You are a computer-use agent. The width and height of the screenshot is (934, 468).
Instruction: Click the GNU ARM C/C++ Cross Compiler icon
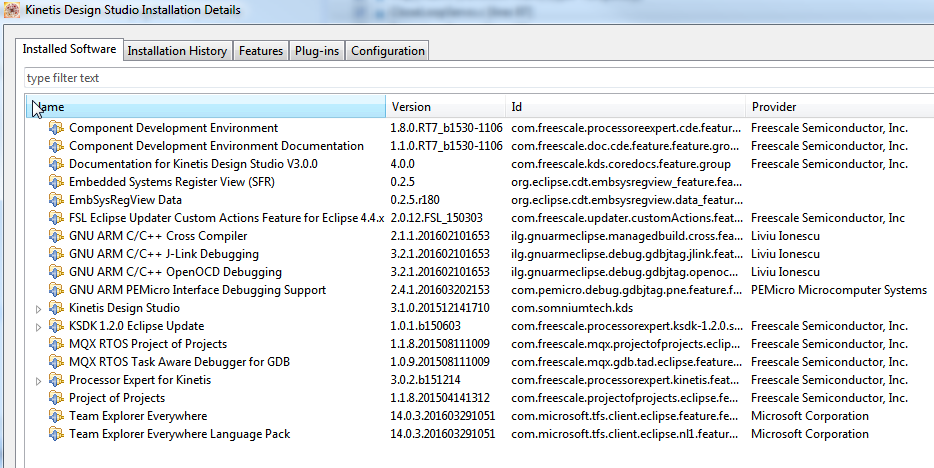56,236
